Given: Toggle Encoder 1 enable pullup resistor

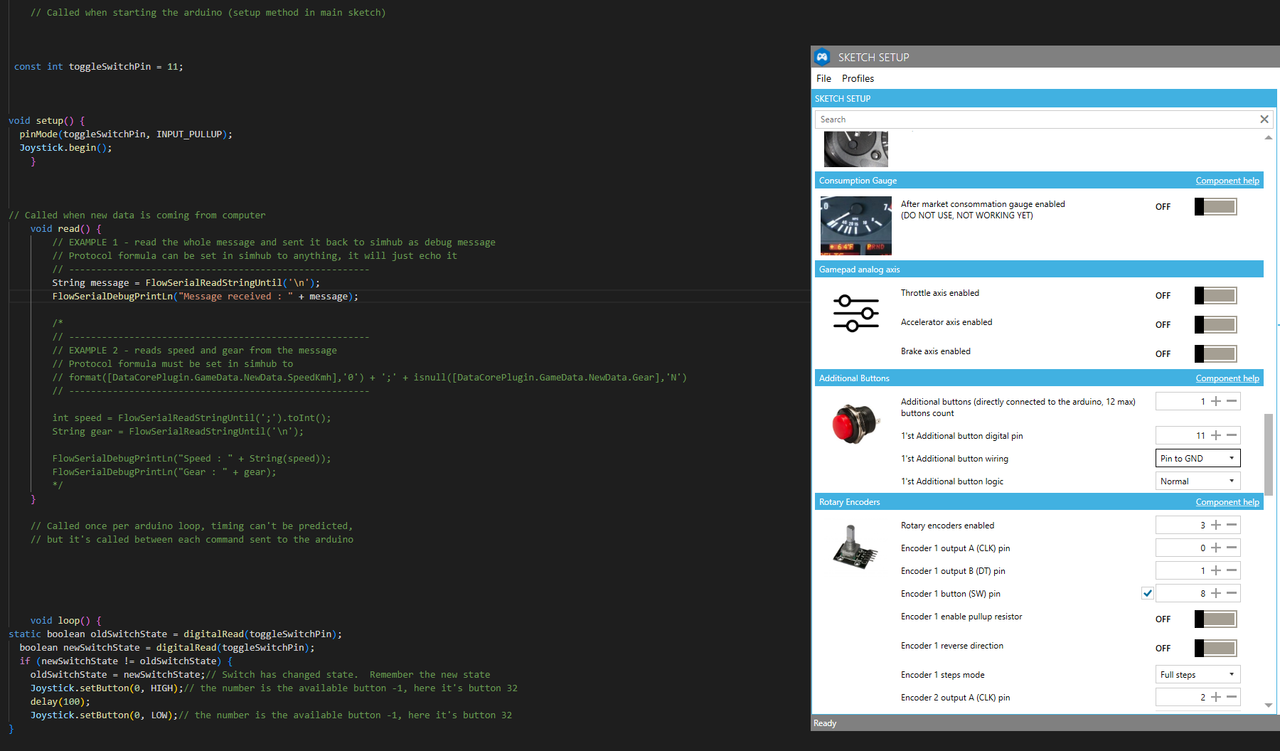Looking at the screenshot, I should (1215, 619).
